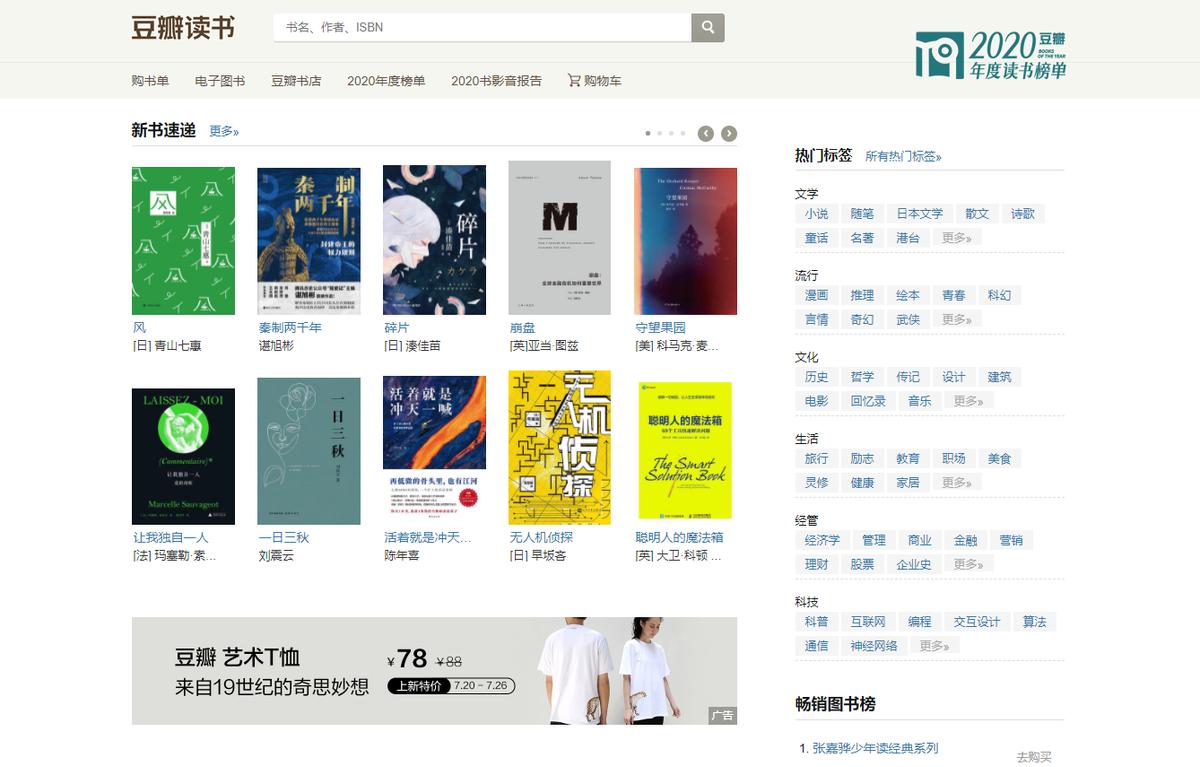Select the 编程 tag
Image resolution: width=1200 pixels, height=767 pixels.
coord(919,622)
